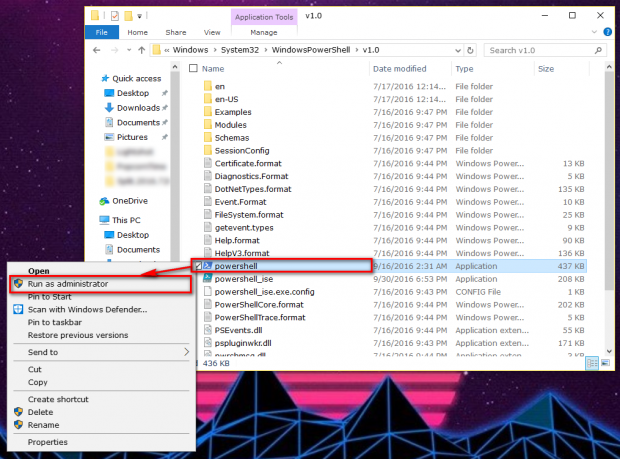Click the File tab button

[x=102, y=32]
